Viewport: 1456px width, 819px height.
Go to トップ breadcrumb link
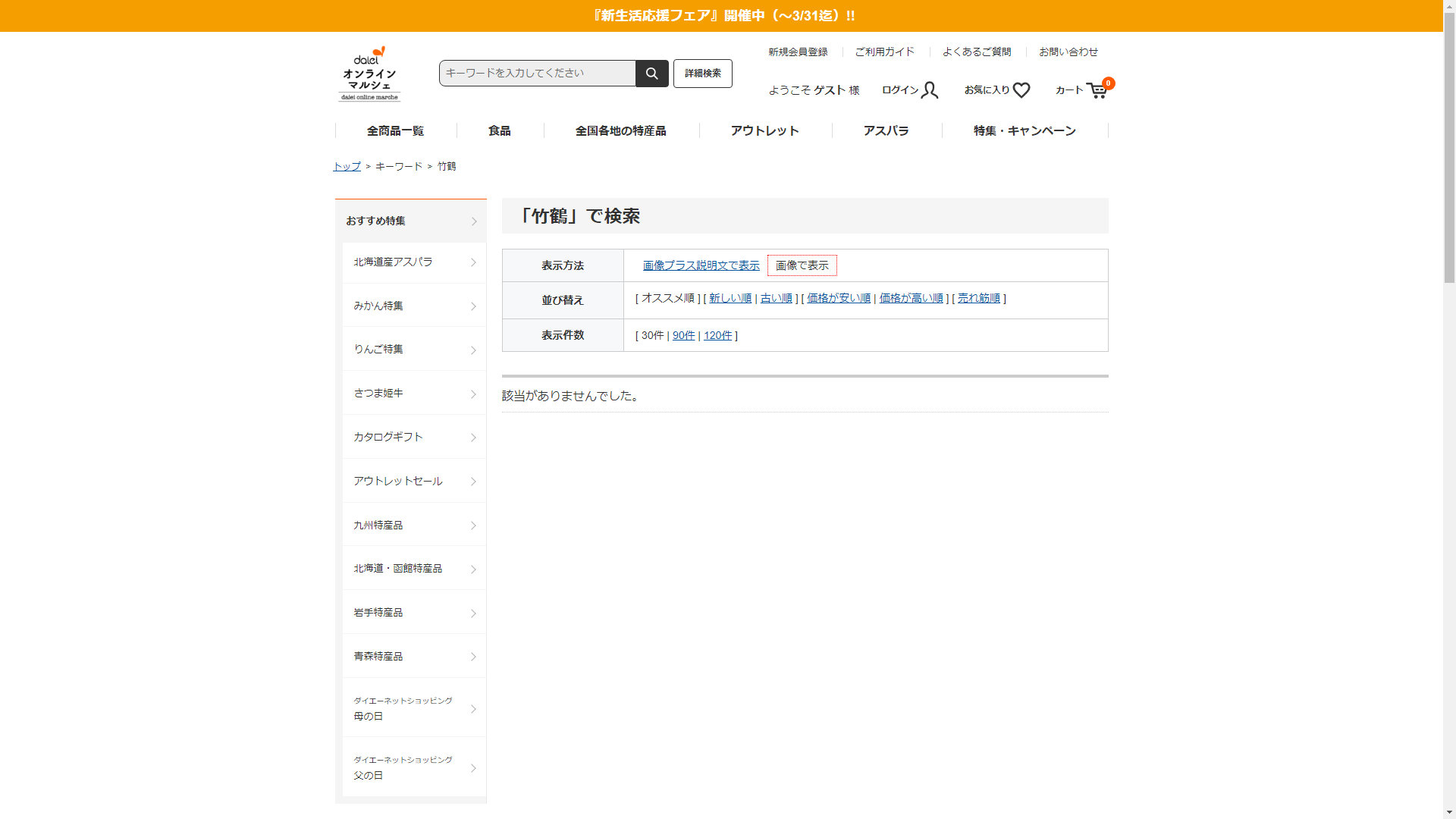(347, 166)
